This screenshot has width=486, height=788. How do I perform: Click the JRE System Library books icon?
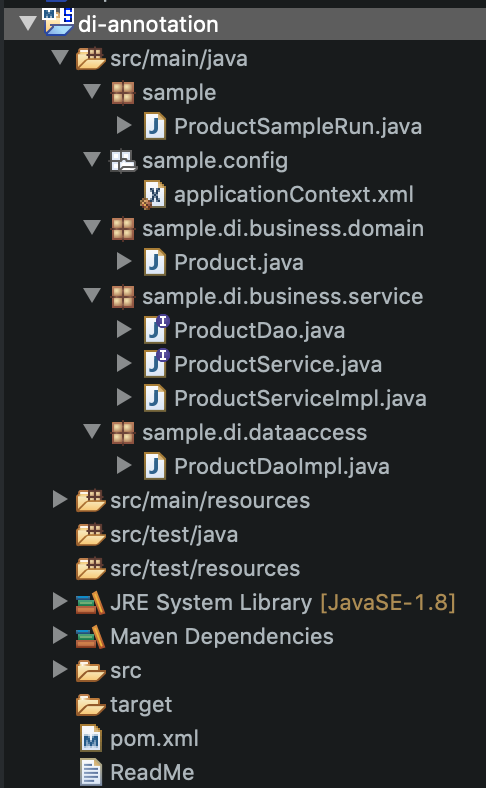click(x=90, y=603)
